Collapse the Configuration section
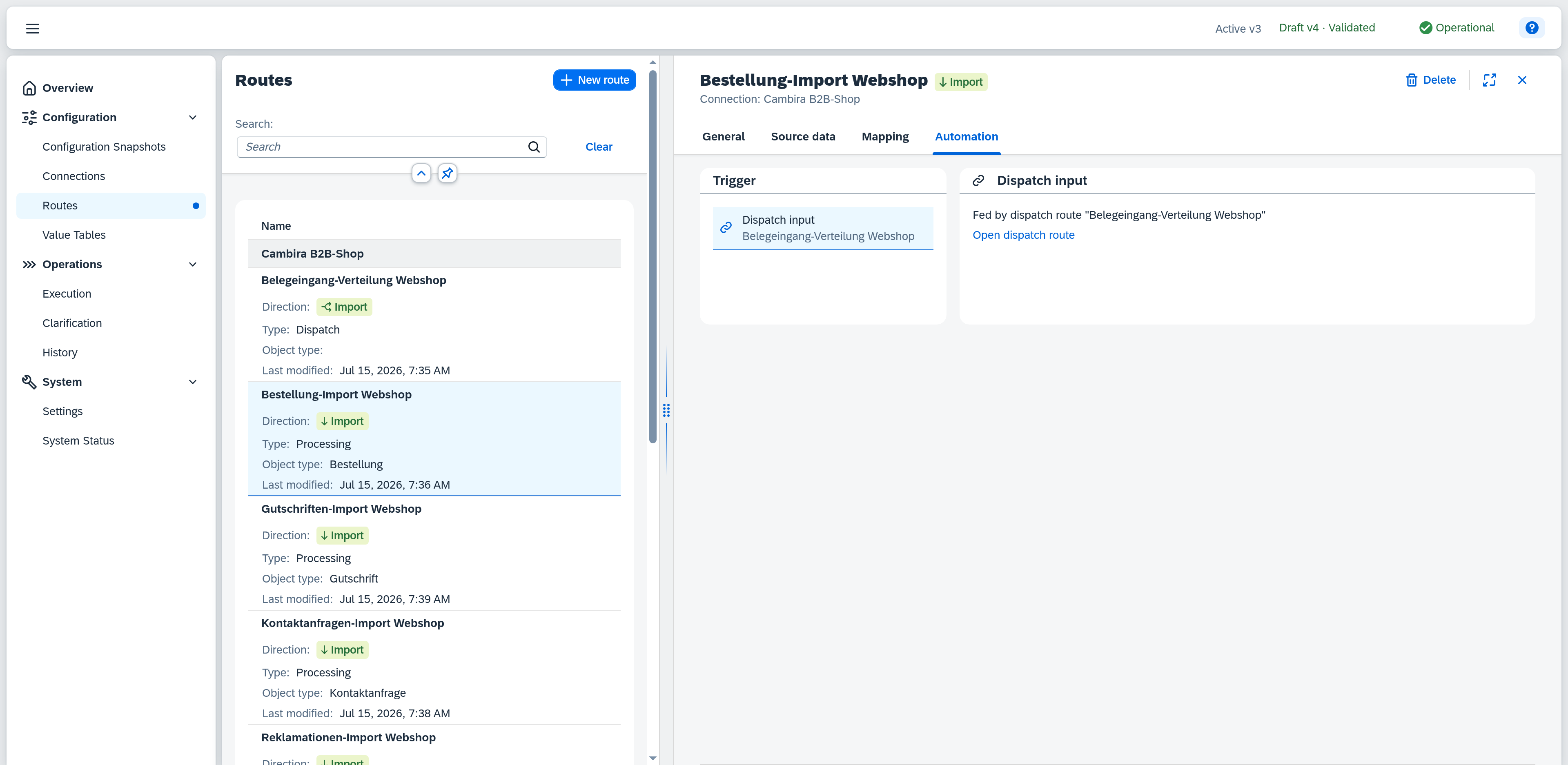The height and width of the screenshot is (765, 1568). tap(192, 118)
